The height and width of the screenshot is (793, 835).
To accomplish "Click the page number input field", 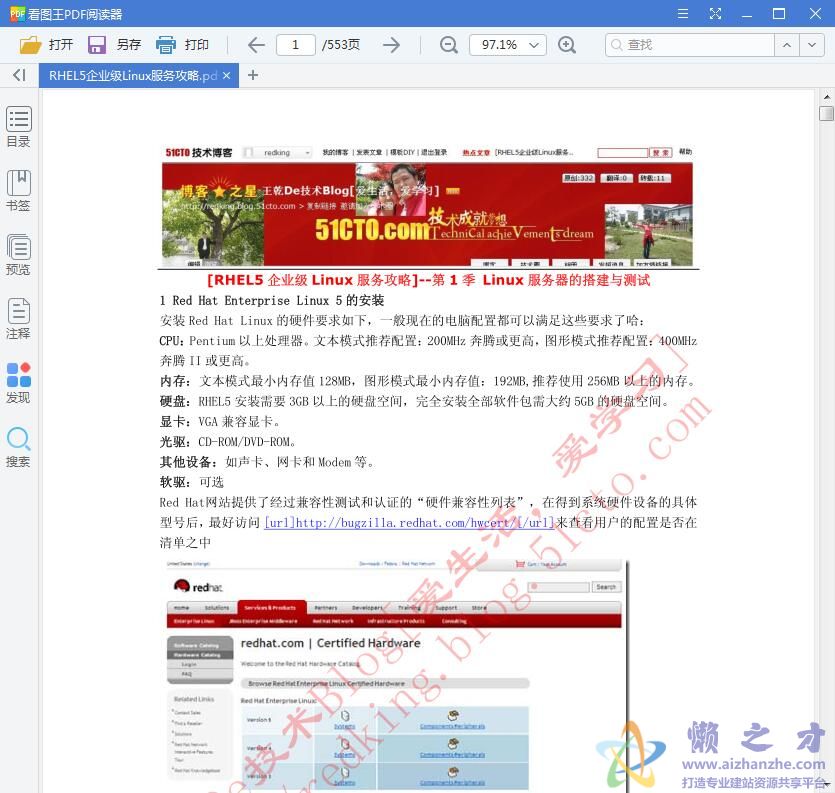I will click(x=295, y=45).
